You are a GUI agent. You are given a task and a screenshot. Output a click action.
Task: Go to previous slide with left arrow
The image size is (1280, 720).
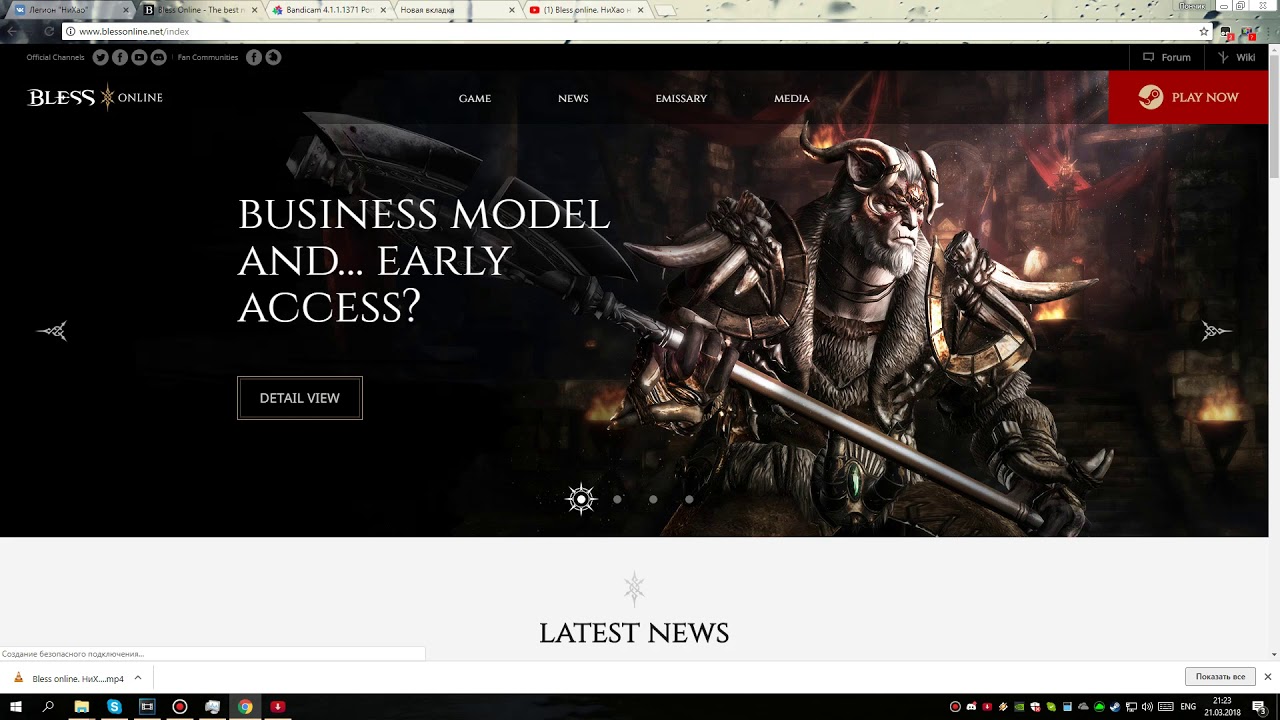click(x=52, y=331)
